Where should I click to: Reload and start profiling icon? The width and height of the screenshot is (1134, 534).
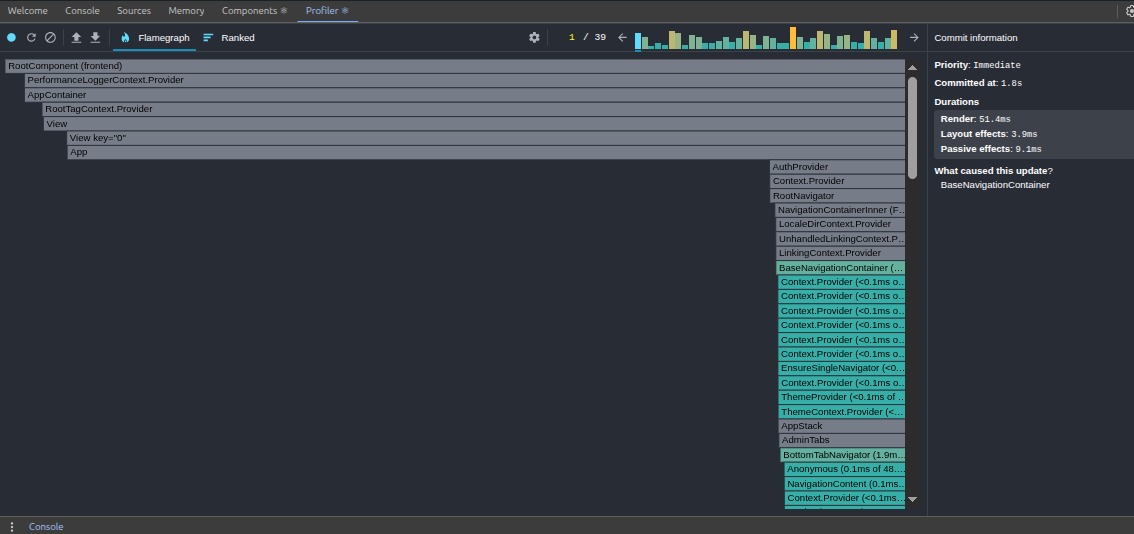click(x=31, y=38)
